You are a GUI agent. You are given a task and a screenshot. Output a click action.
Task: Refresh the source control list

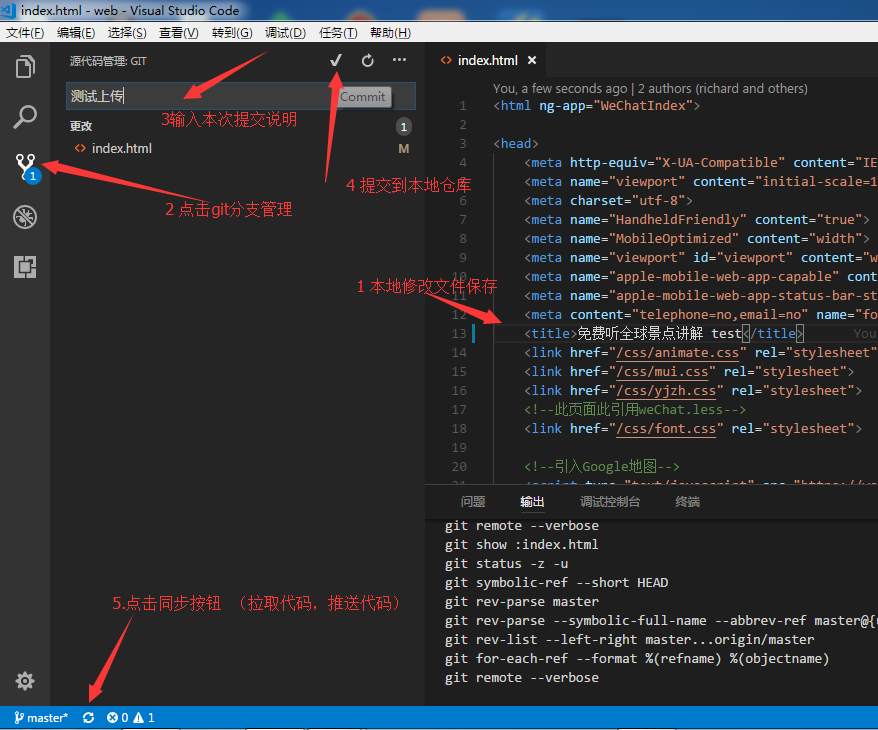(x=367, y=60)
